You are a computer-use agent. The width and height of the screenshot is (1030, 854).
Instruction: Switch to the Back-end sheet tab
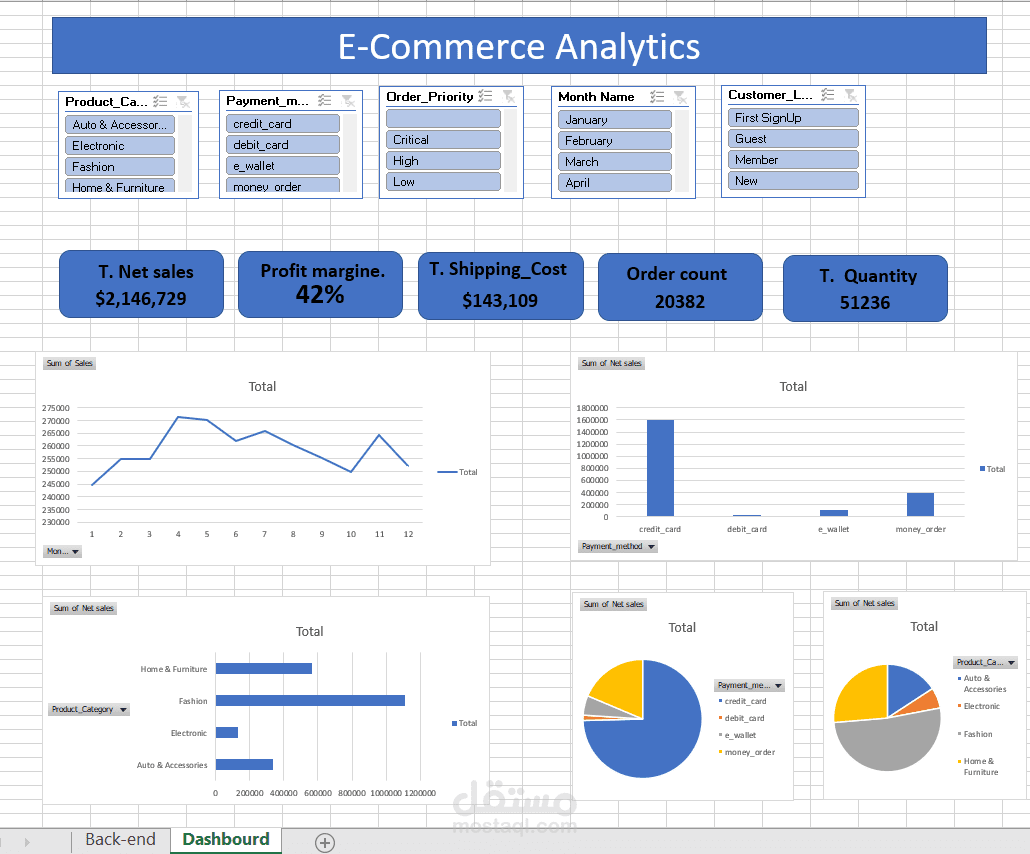(x=120, y=840)
